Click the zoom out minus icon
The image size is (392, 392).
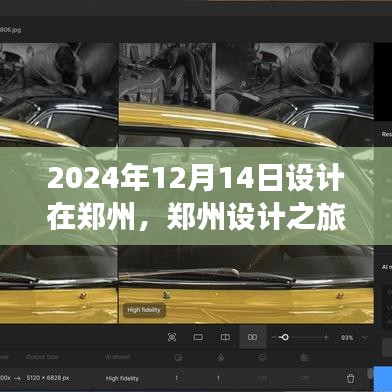coord(274,338)
